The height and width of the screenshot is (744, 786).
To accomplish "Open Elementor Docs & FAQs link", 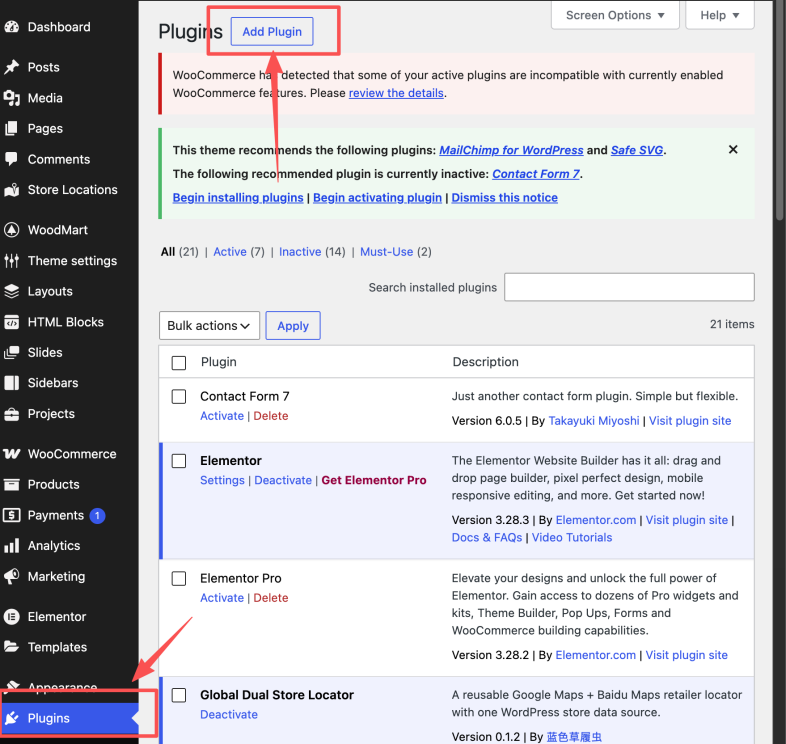I will [x=487, y=537].
